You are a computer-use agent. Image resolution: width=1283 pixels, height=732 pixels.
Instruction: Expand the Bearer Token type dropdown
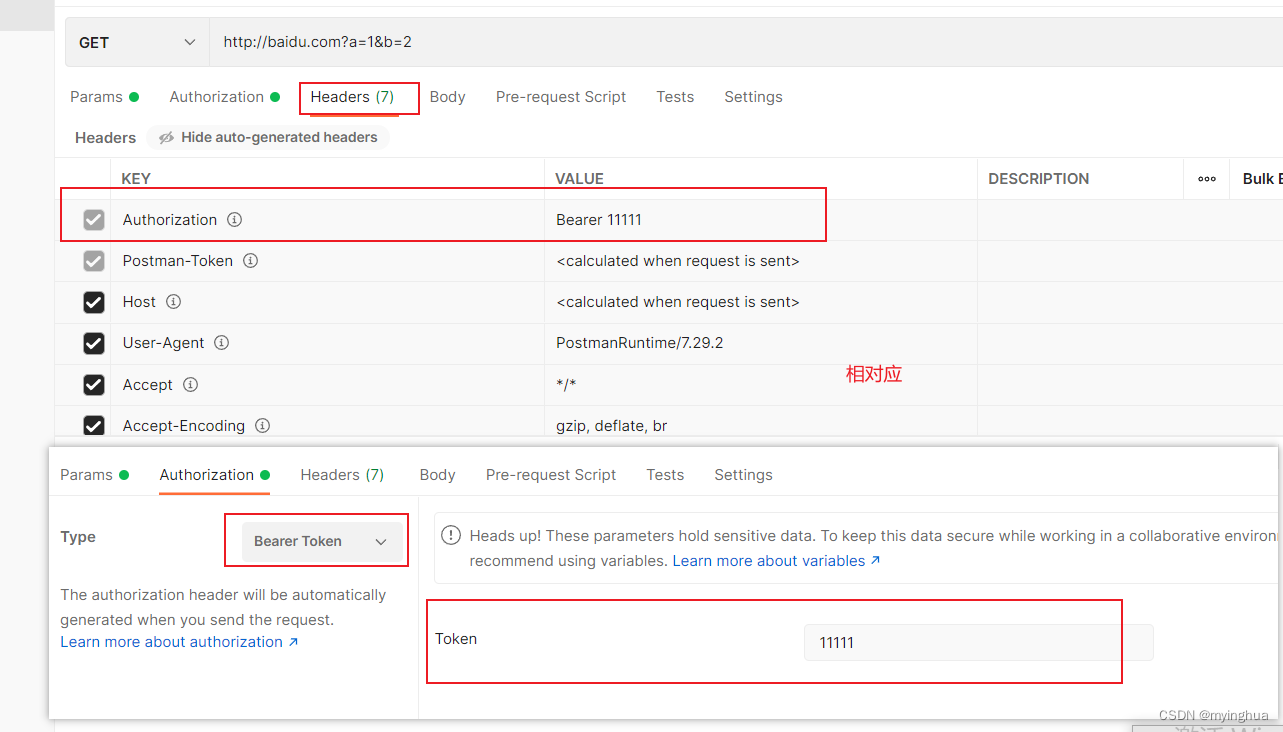pyautogui.click(x=322, y=541)
